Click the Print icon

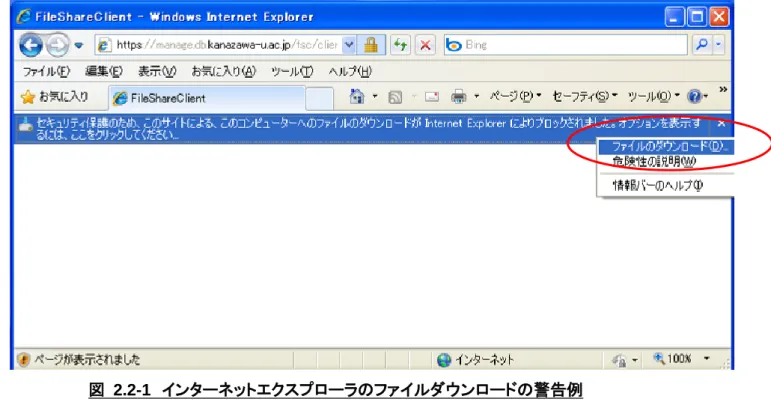[458, 97]
